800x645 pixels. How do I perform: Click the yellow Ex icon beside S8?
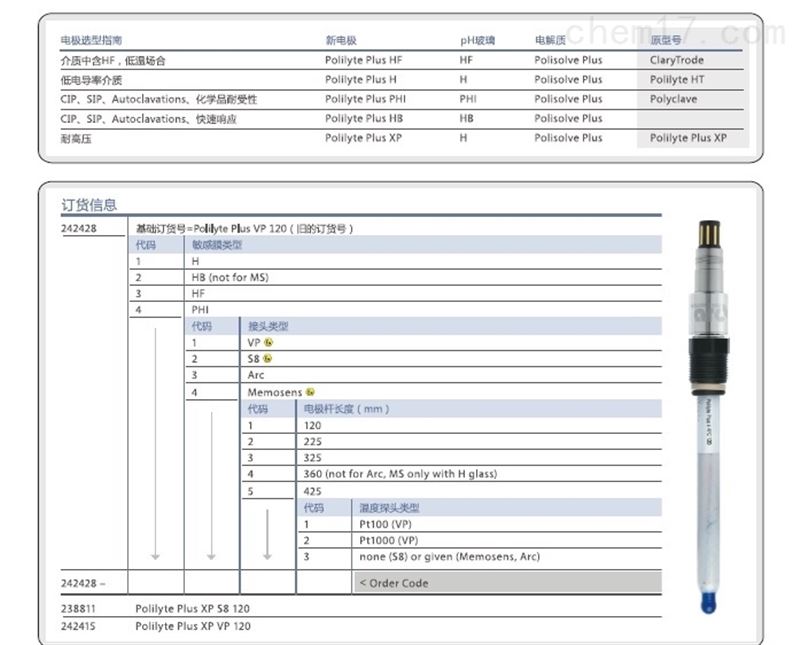[267, 359]
